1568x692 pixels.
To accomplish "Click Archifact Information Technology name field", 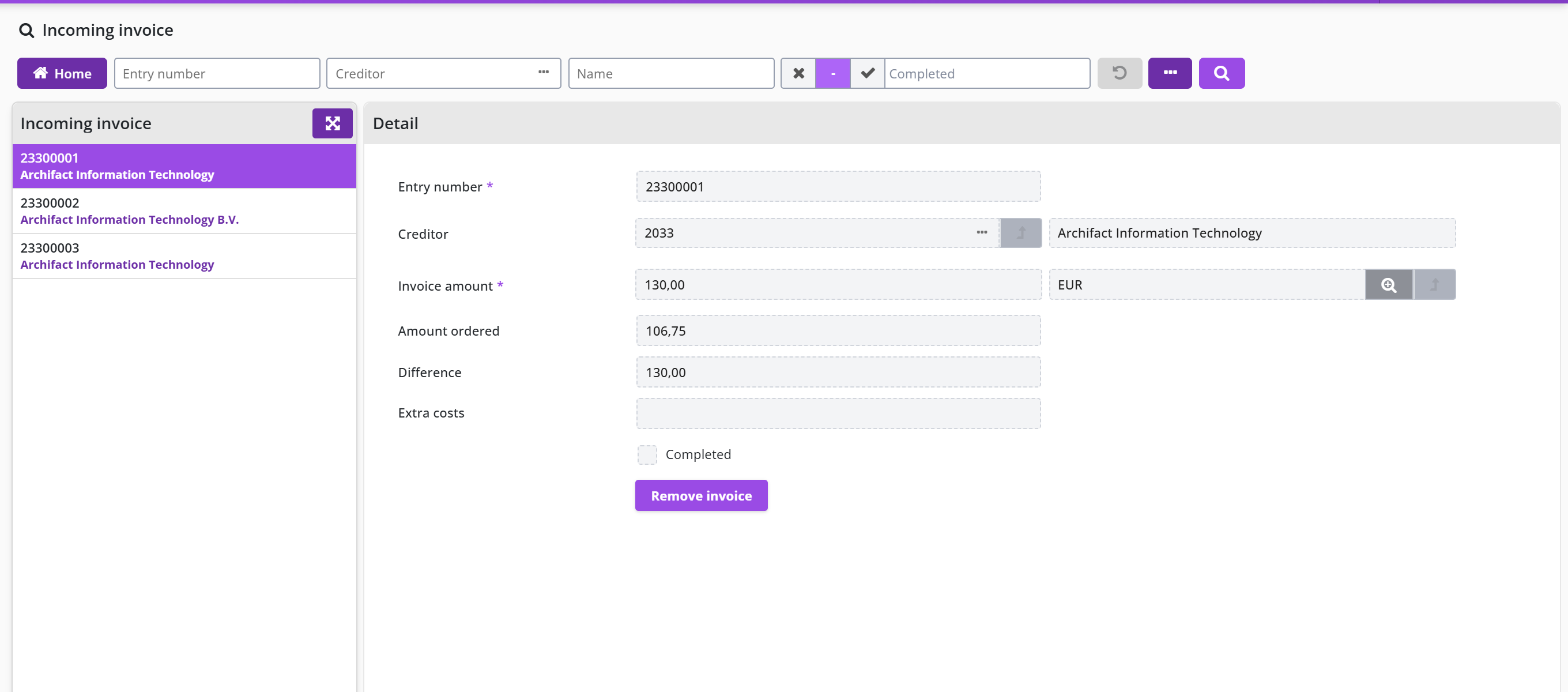I will pyautogui.click(x=1252, y=233).
